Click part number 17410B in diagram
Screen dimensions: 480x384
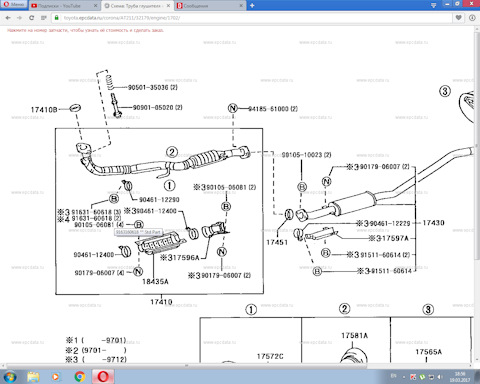tap(44, 110)
